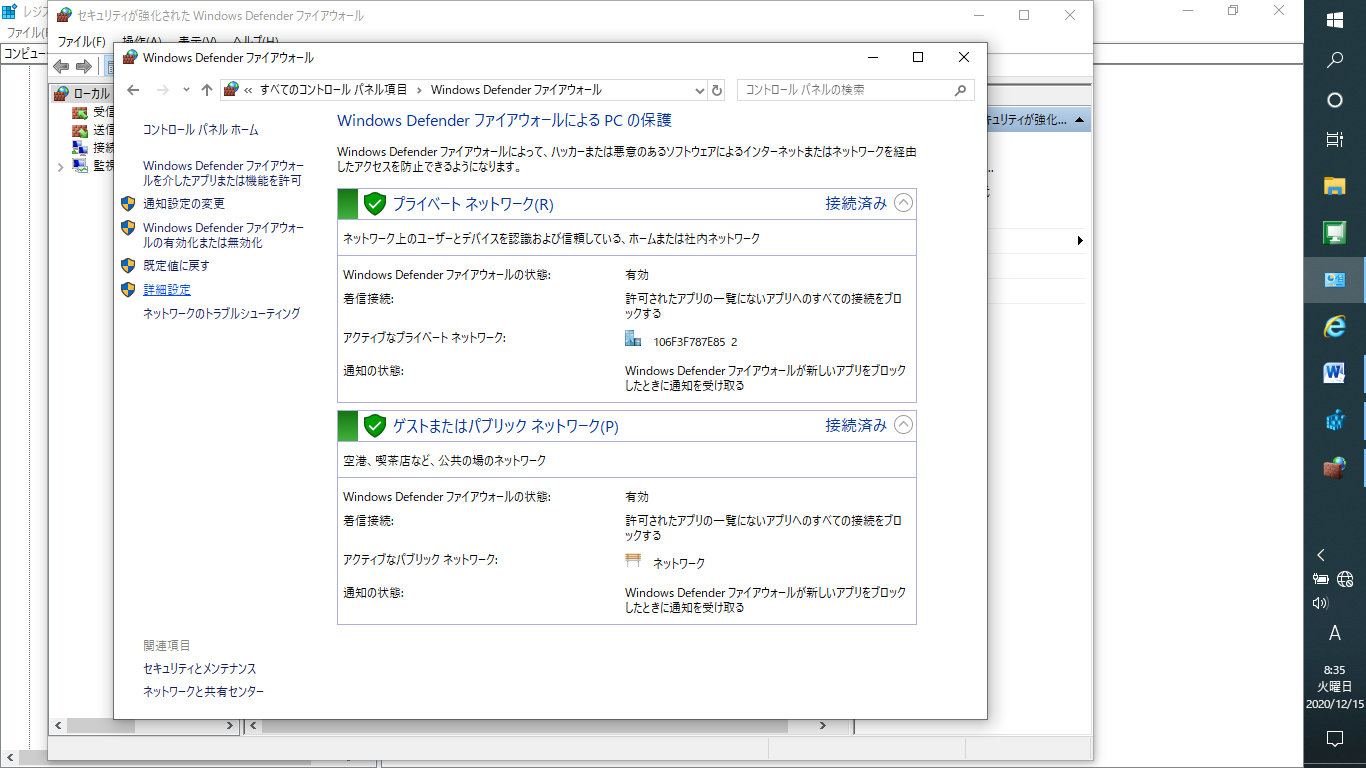The height and width of the screenshot is (768, 1366).
Task: Click the ゲストまたはパブリック ネットワーク(P) heading
Action: click(505, 426)
